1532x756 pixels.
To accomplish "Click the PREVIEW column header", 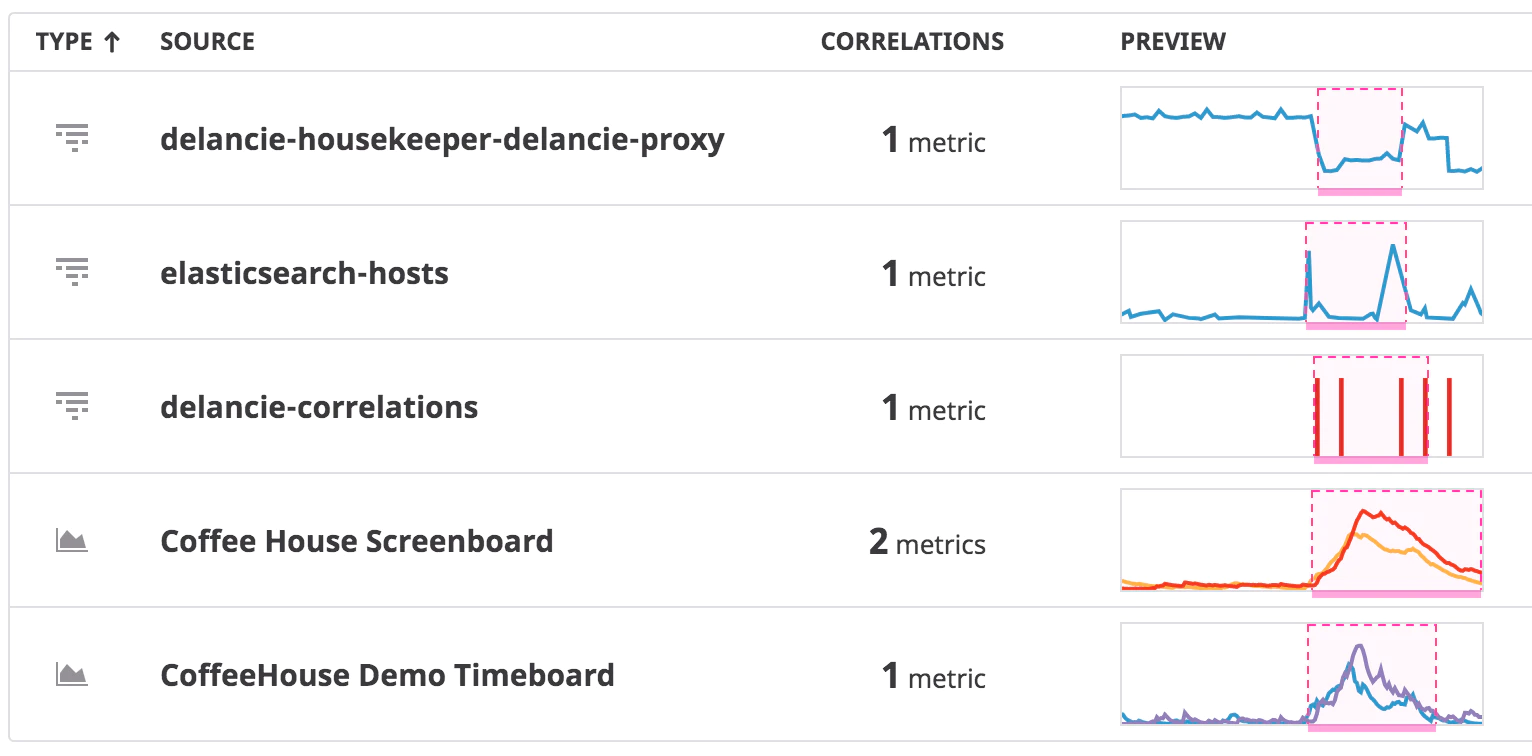I will (x=1172, y=41).
